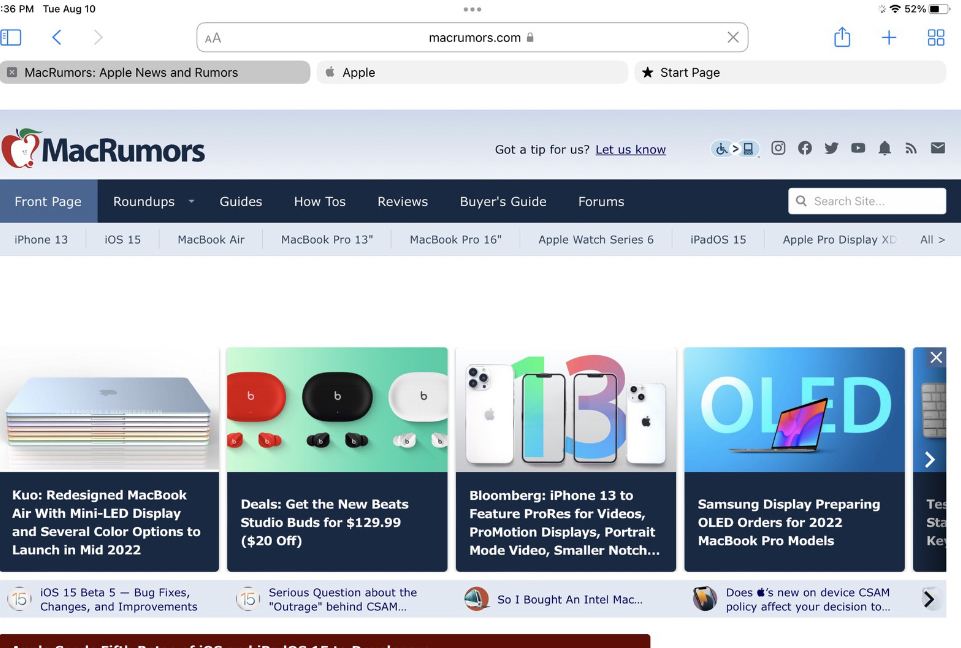The image size is (961, 648).
Task: Open the stacked MacBook Air thumbnail
Action: [x=109, y=410]
